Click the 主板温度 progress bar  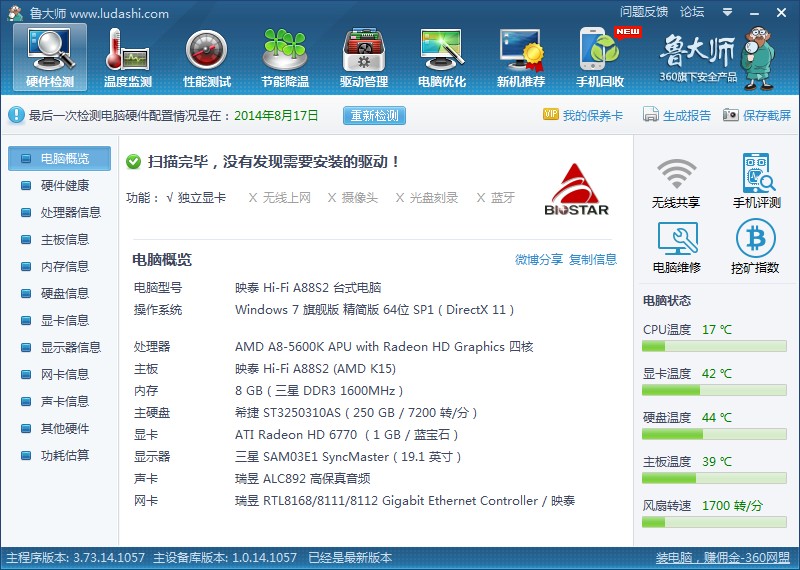(x=714, y=479)
